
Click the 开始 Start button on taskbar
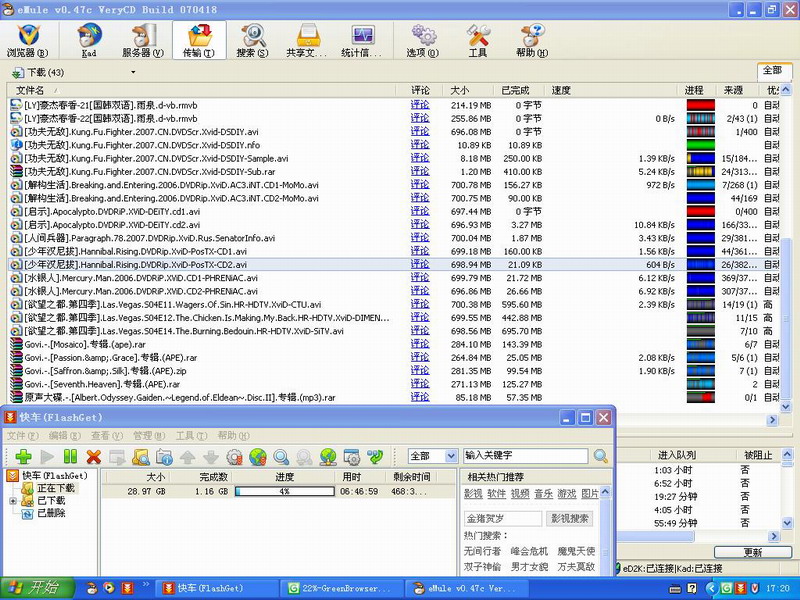coord(37,588)
